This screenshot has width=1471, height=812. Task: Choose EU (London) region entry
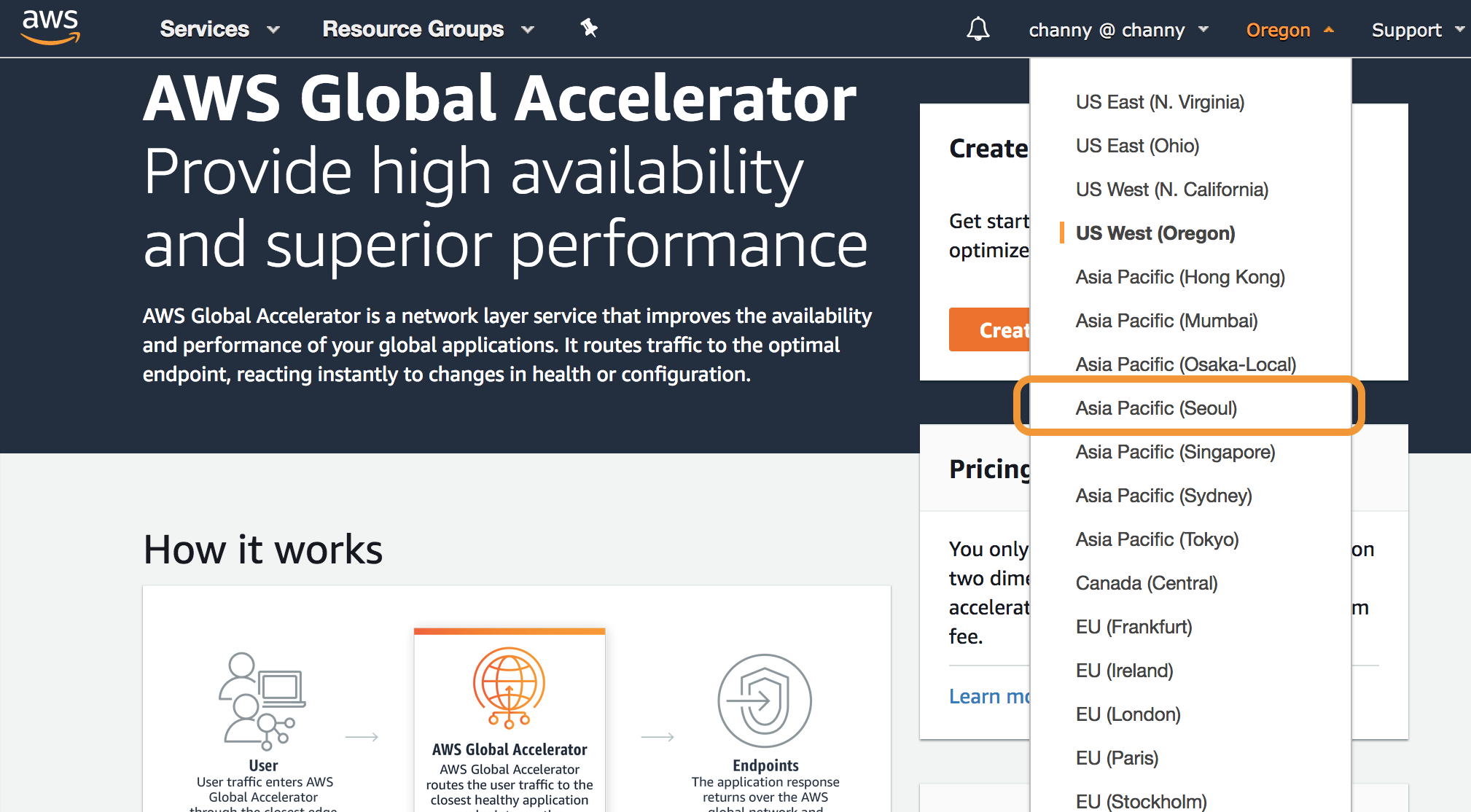[x=1128, y=714]
